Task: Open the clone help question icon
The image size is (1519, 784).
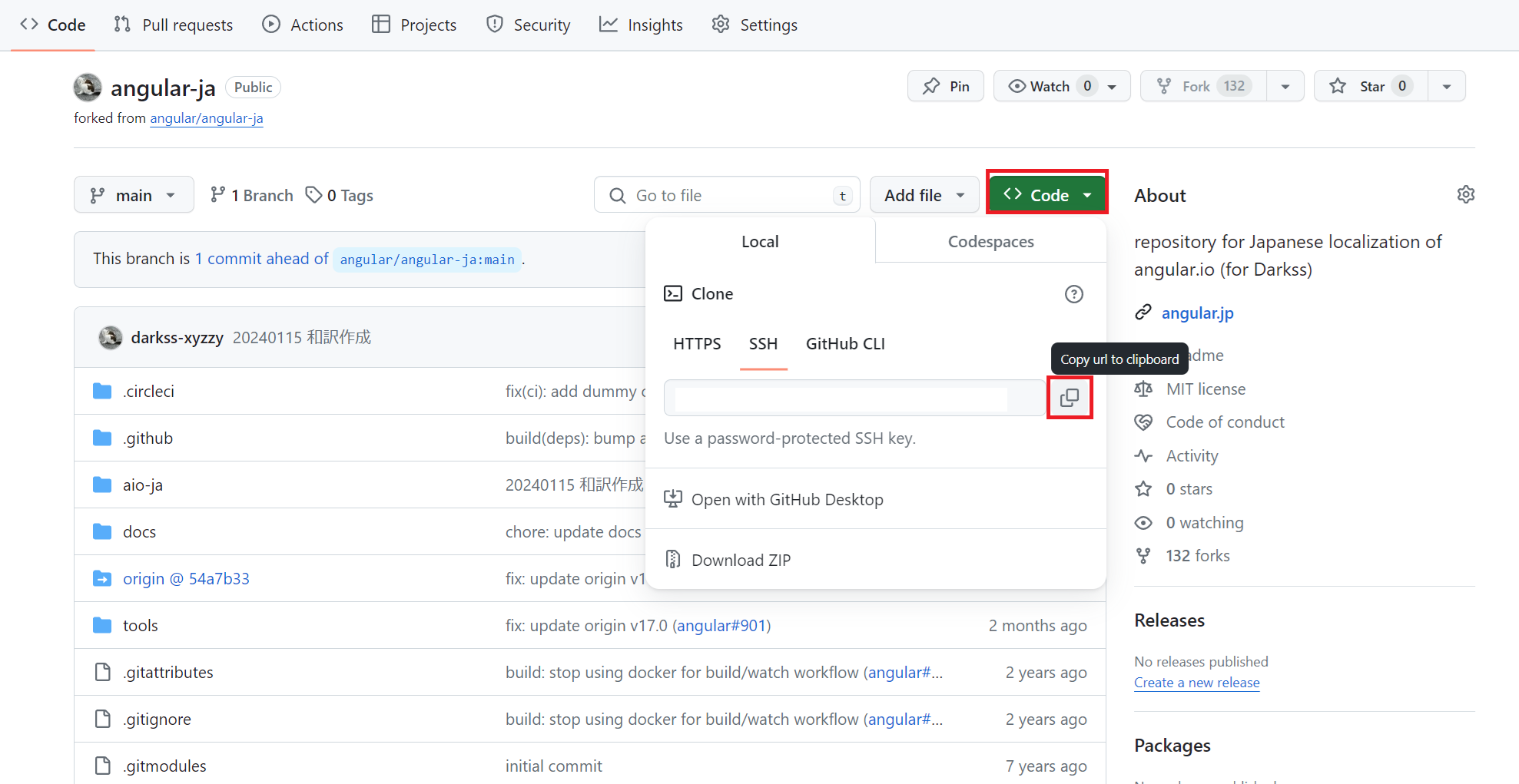Action: [x=1074, y=294]
